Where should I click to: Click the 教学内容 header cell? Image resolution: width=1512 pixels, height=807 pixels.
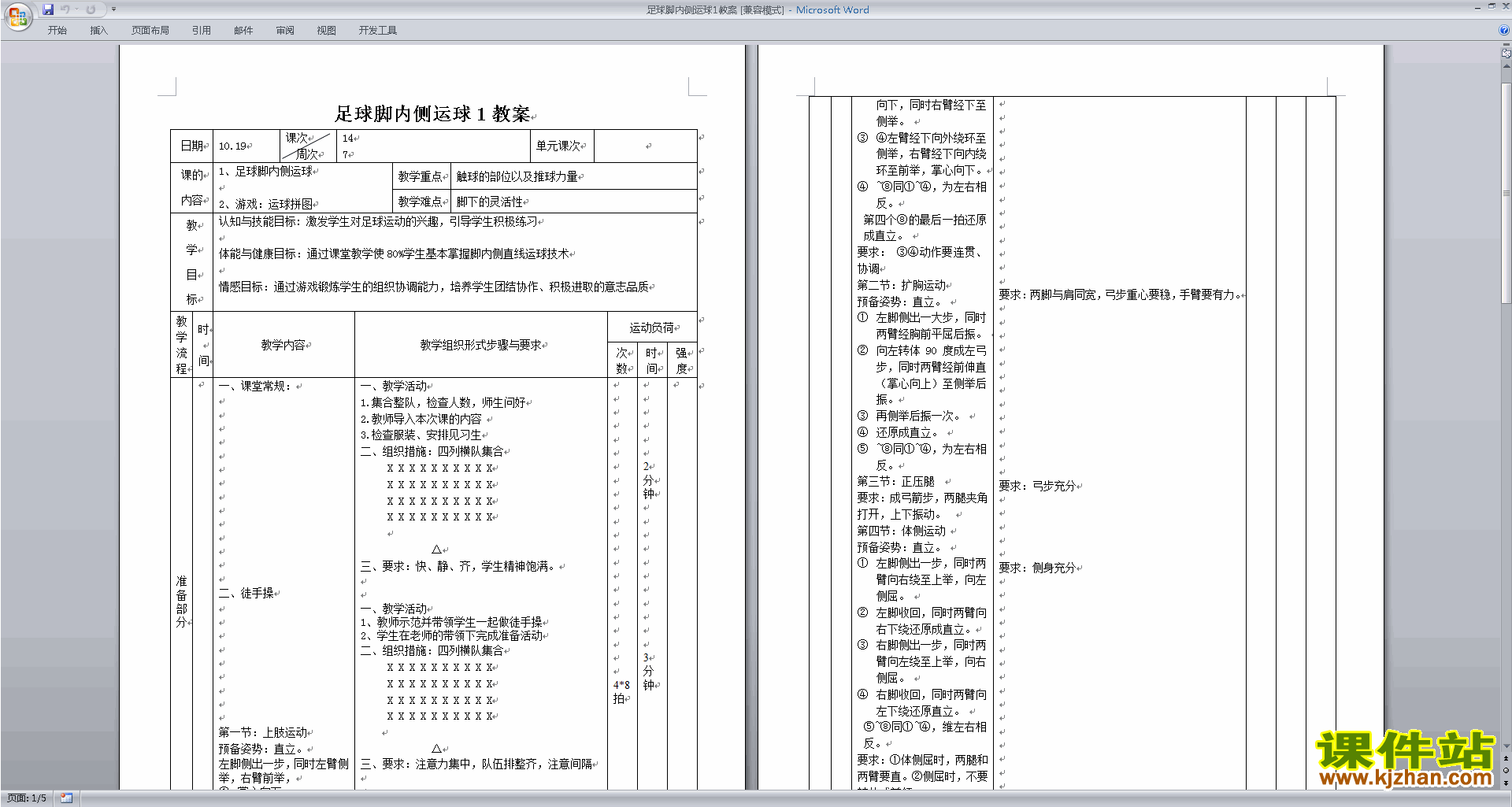point(283,345)
